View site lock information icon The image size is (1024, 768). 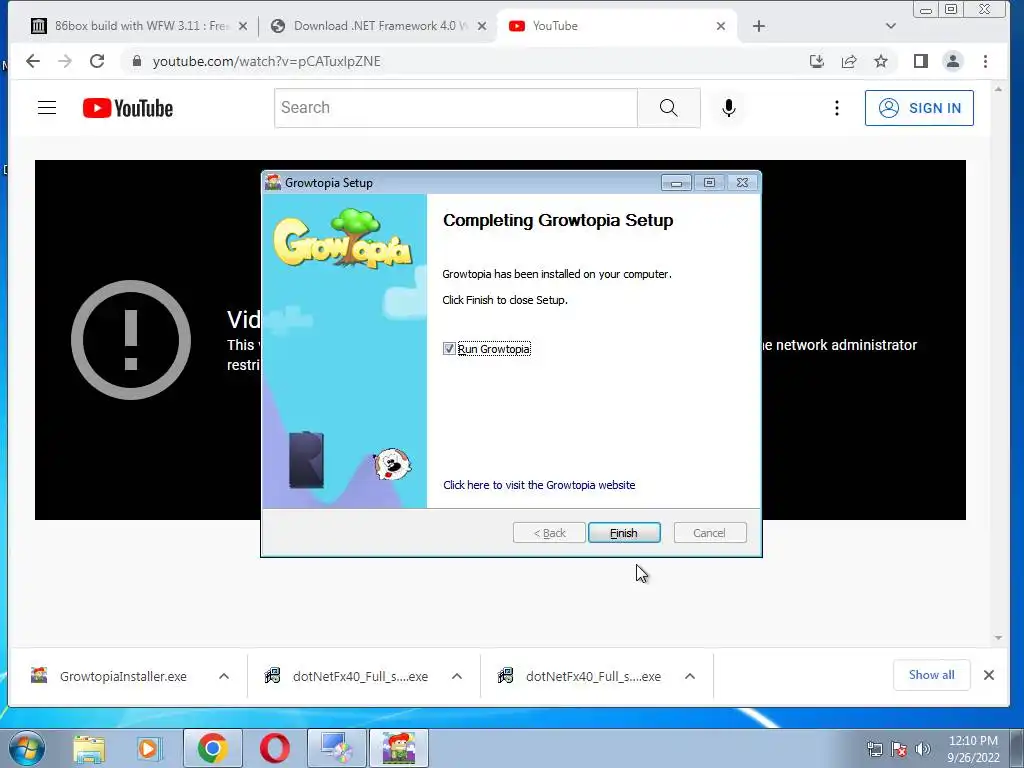pyautogui.click(x=136, y=61)
